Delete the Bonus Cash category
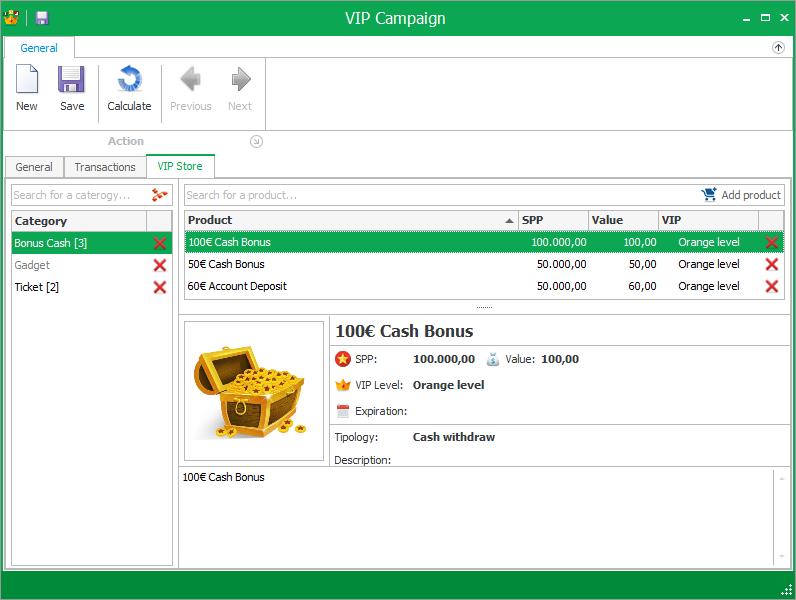 coord(160,243)
